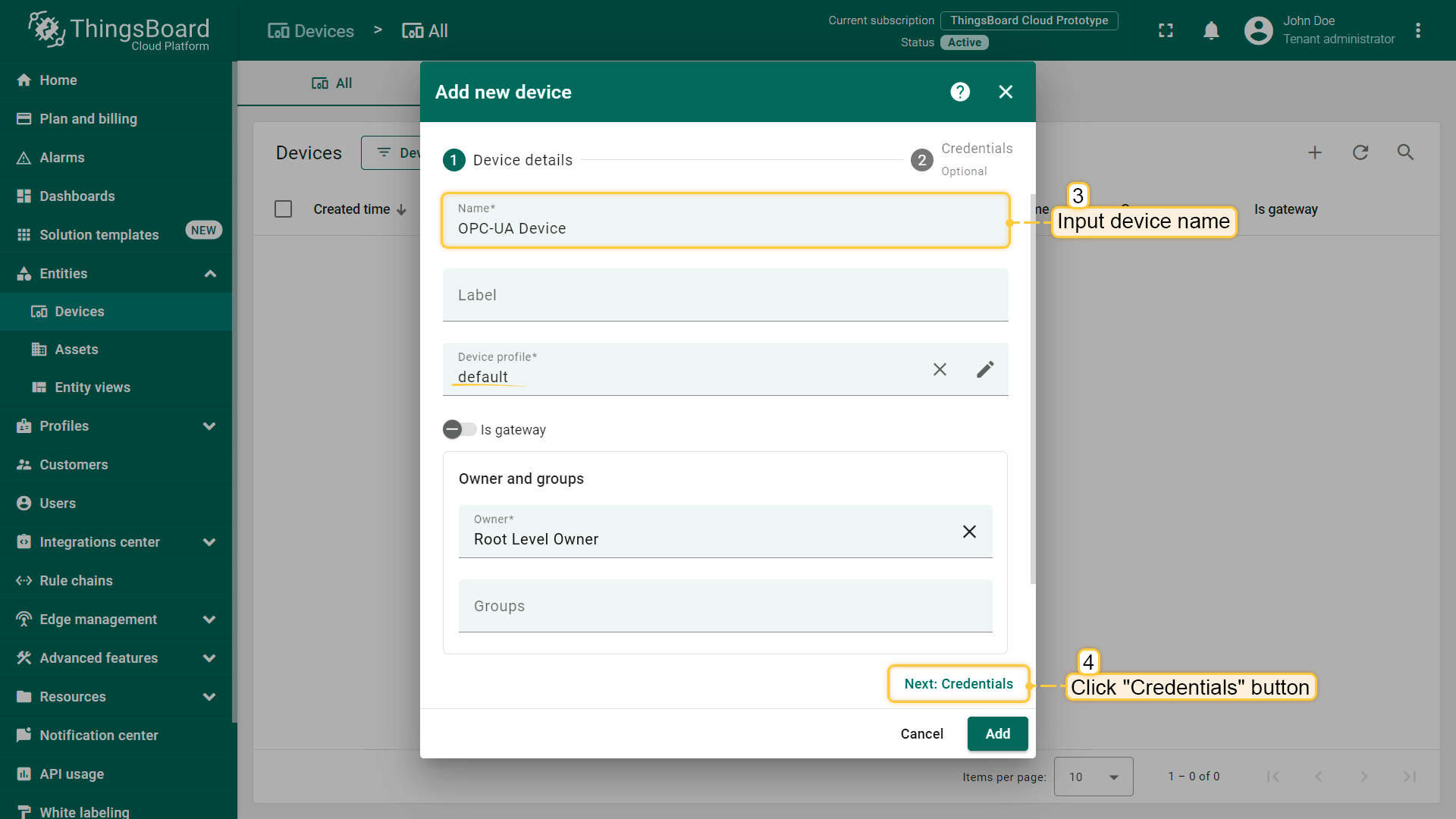Go to Dashboards menu item

(x=77, y=196)
